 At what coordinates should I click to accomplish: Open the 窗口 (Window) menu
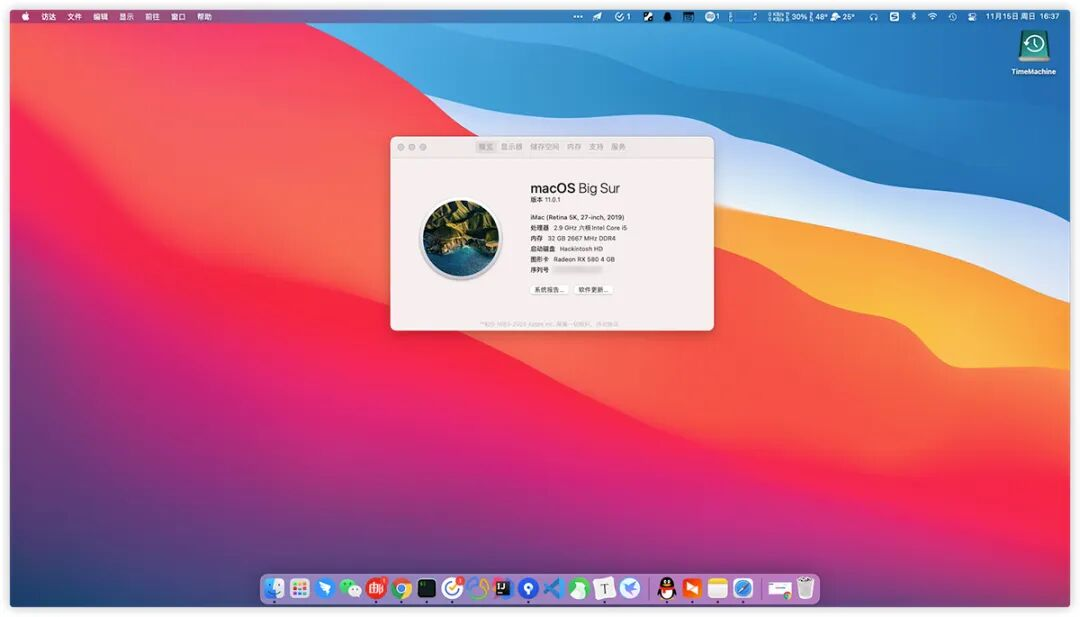click(x=178, y=17)
